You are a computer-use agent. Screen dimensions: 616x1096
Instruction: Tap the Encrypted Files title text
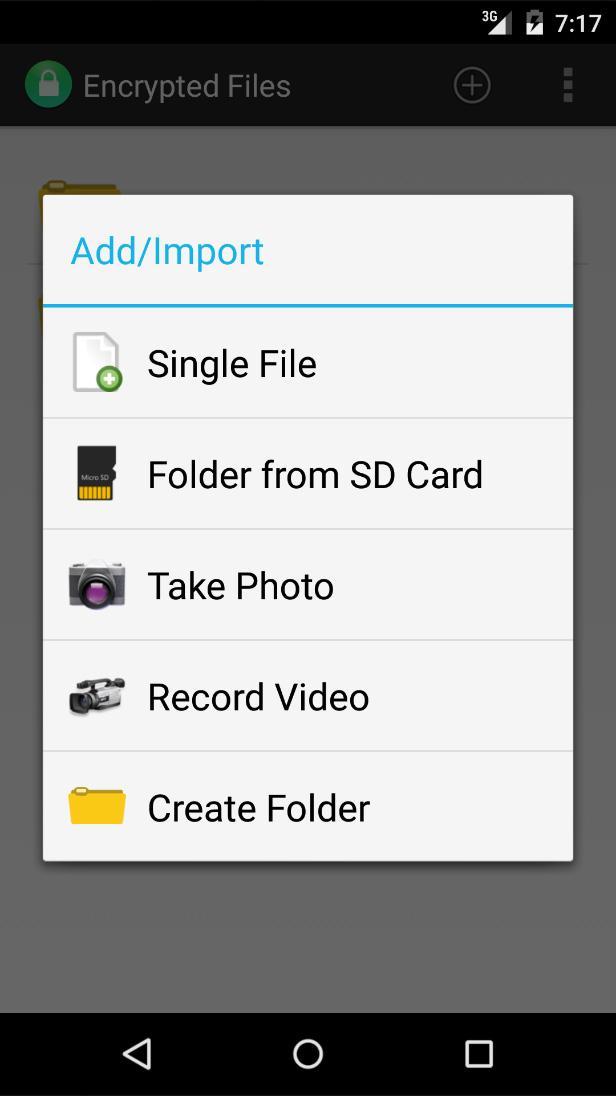[x=187, y=86]
